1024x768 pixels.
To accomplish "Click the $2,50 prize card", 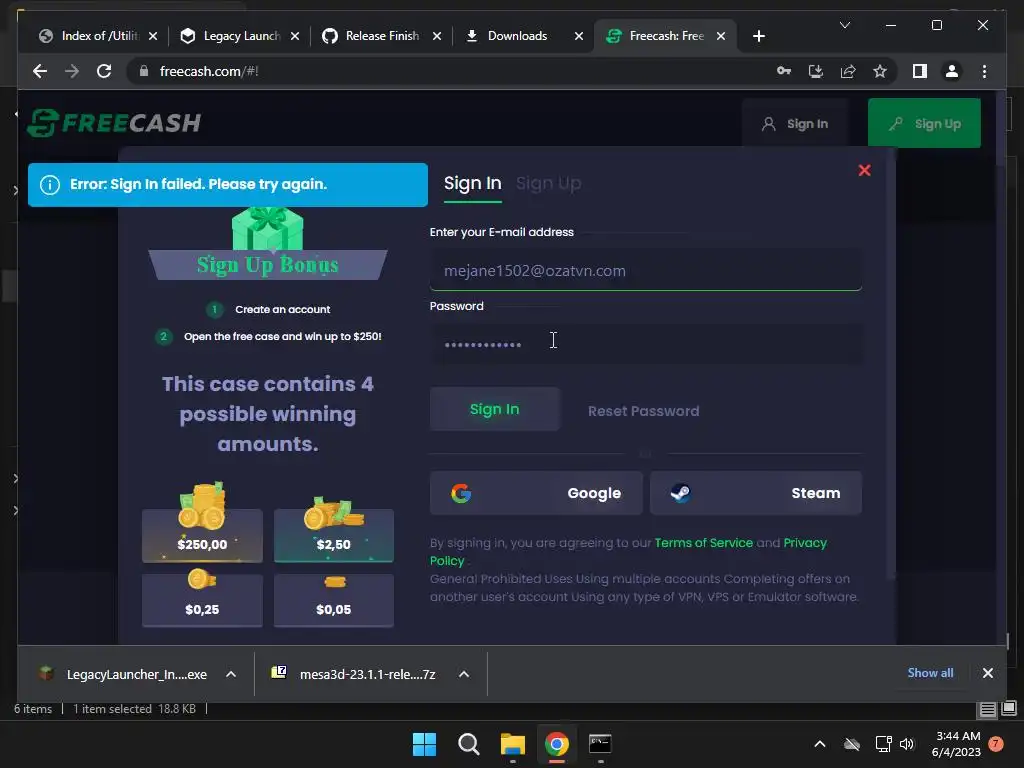I will (334, 536).
